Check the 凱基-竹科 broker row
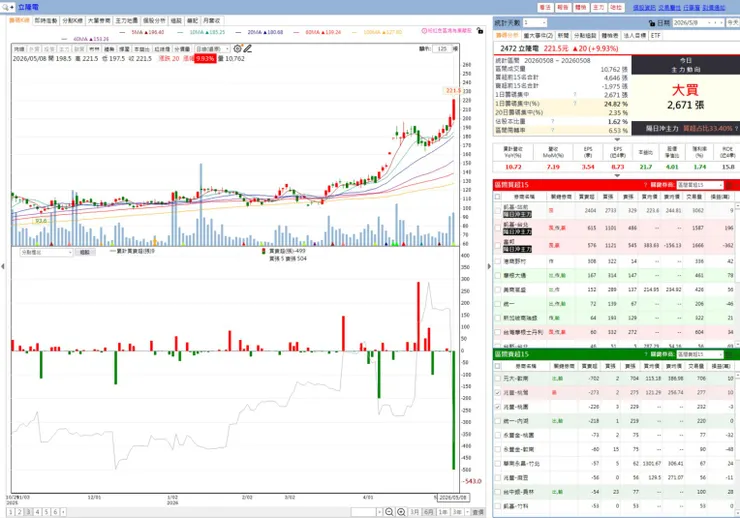The width and height of the screenshot is (740, 518). 497,506
